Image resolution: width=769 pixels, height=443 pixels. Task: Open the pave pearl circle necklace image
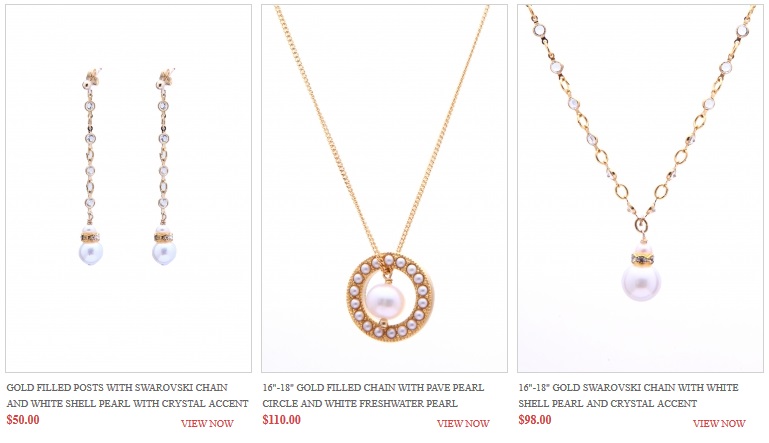click(x=384, y=188)
